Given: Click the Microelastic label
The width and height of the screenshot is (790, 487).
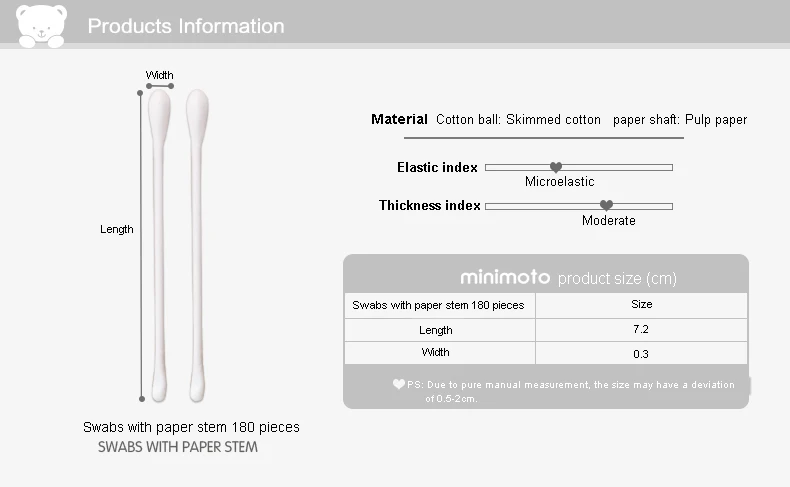Looking at the screenshot, I should pos(559,181).
